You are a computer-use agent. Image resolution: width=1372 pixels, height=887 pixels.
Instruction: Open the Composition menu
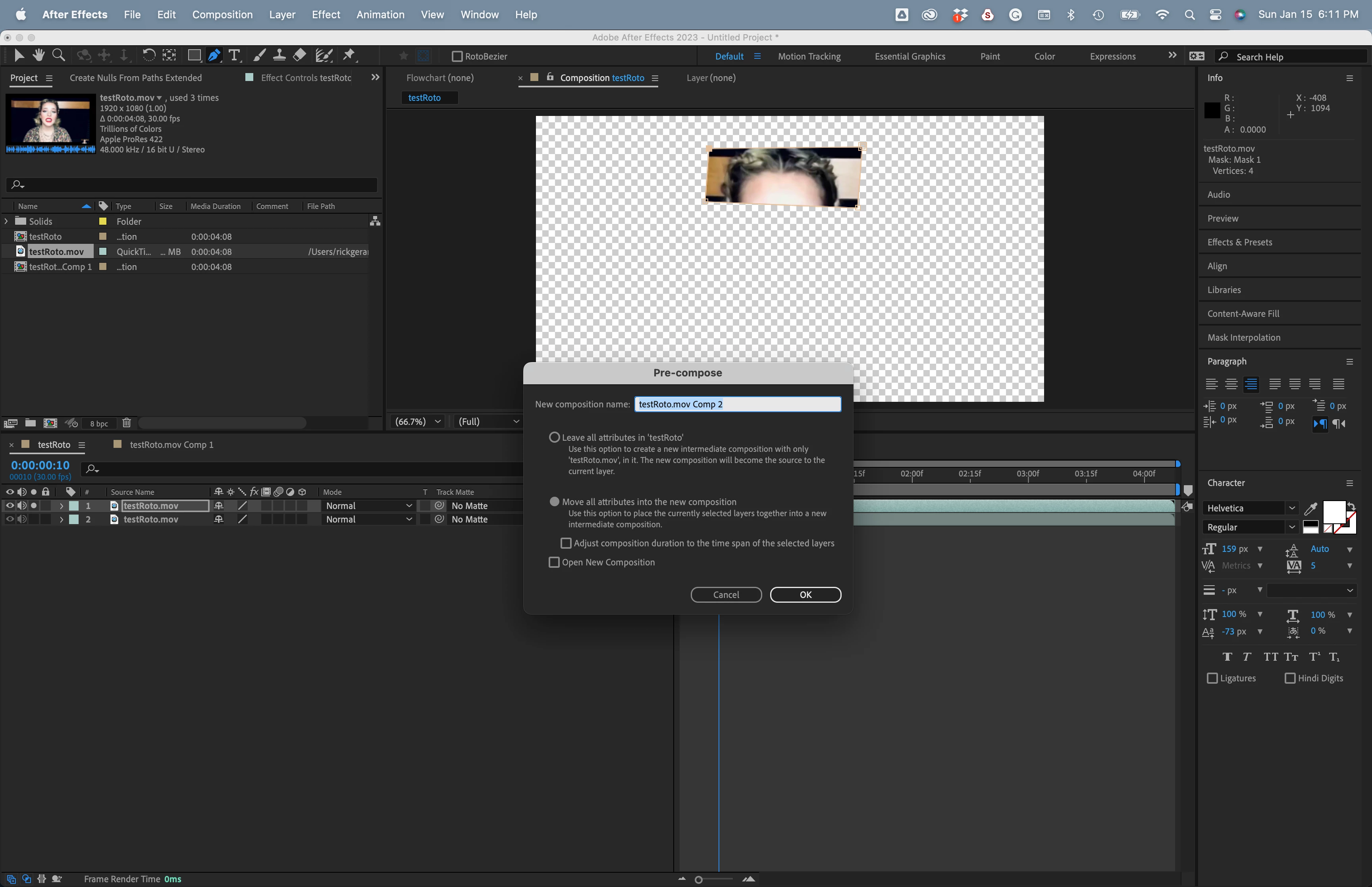coord(222,14)
